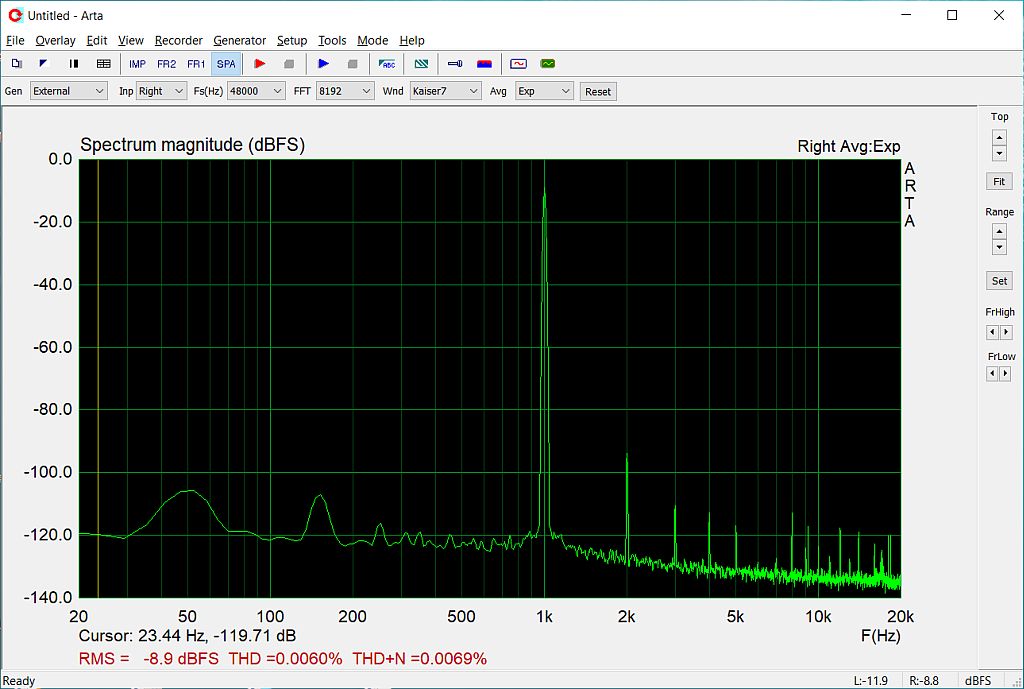Open the Edit menu

[97, 40]
